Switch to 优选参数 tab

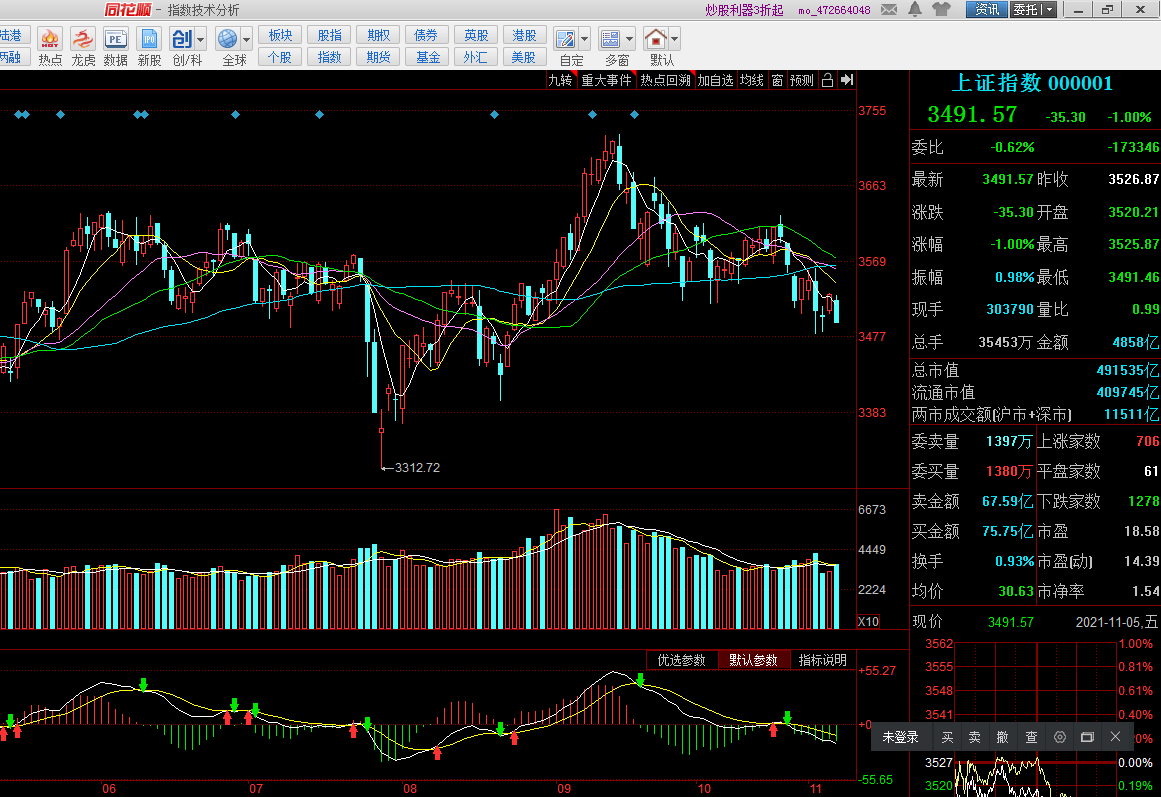pyautogui.click(x=682, y=660)
